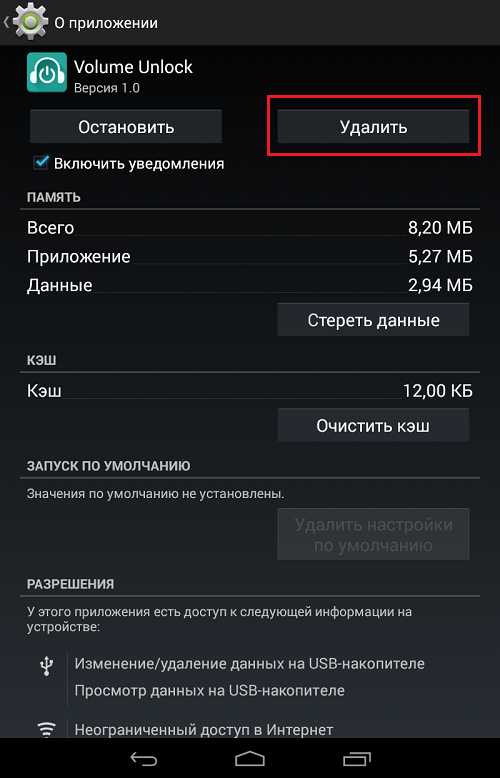Tap the Volume Unlock app icon
The image size is (500, 778).
(47, 72)
